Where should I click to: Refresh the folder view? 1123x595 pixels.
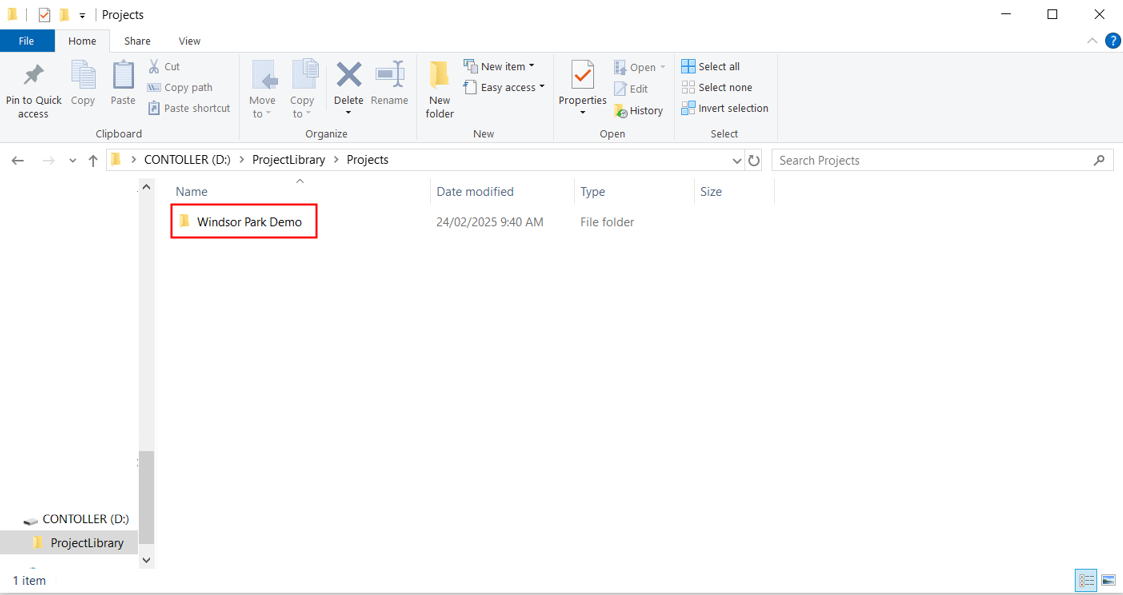pos(754,160)
